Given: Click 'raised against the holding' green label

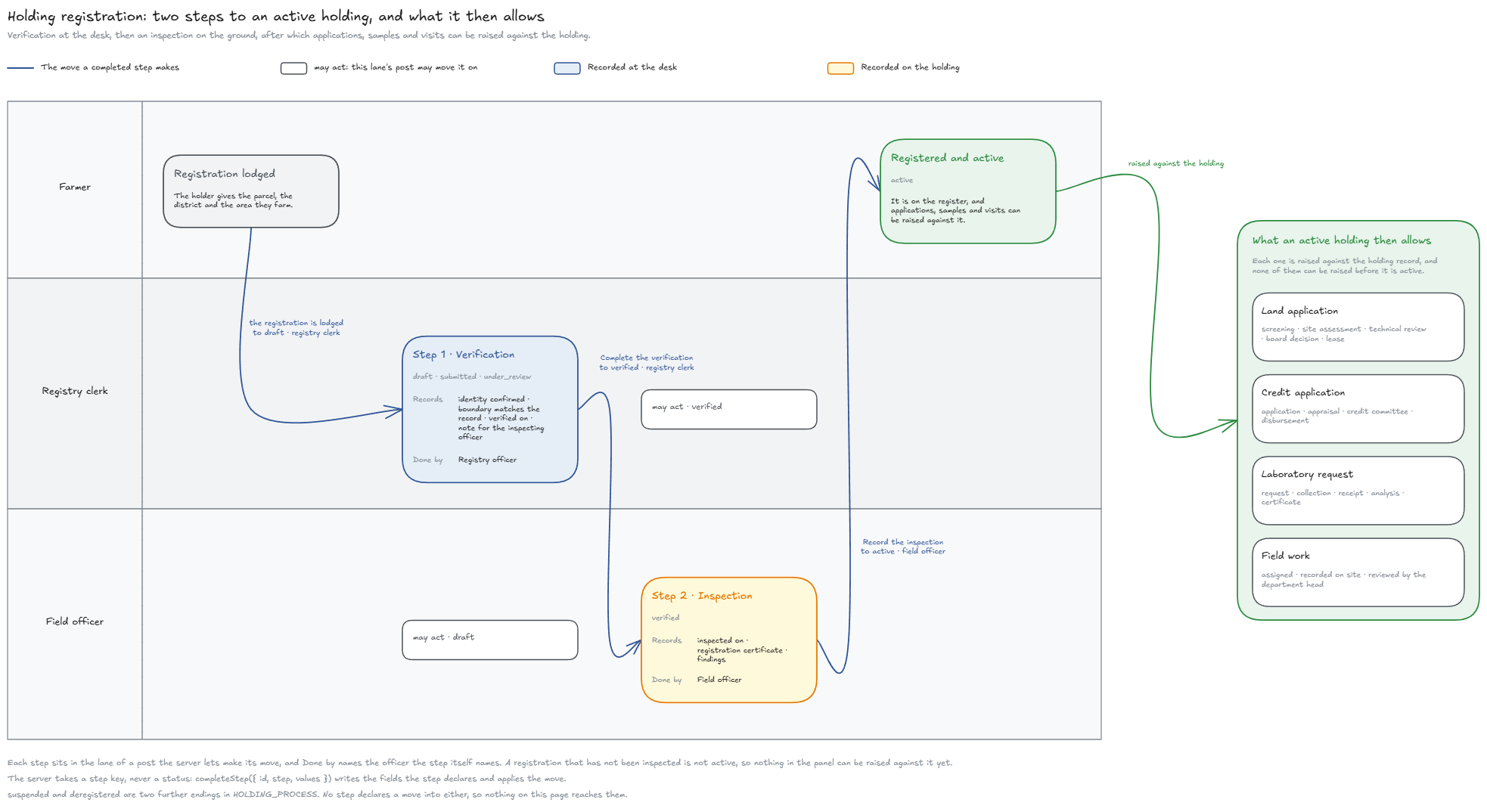Looking at the screenshot, I should click(1176, 163).
